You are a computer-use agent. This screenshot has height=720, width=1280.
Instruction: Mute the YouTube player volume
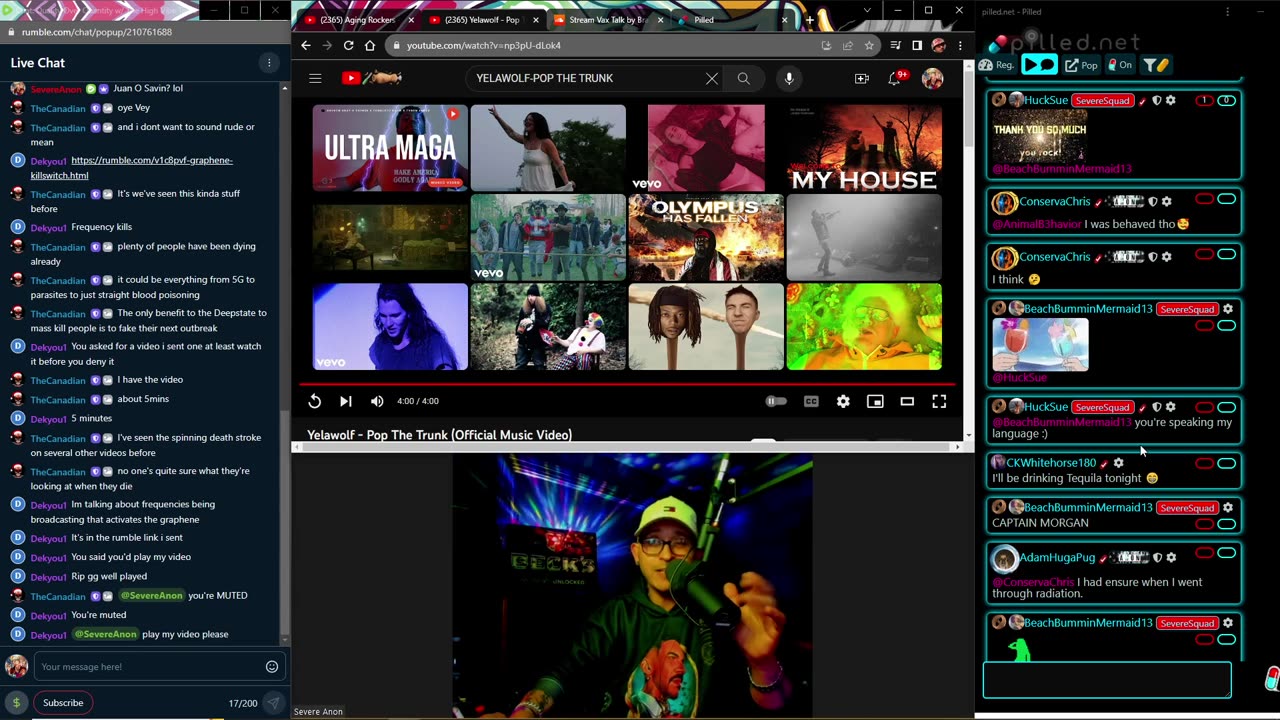(377, 401)
